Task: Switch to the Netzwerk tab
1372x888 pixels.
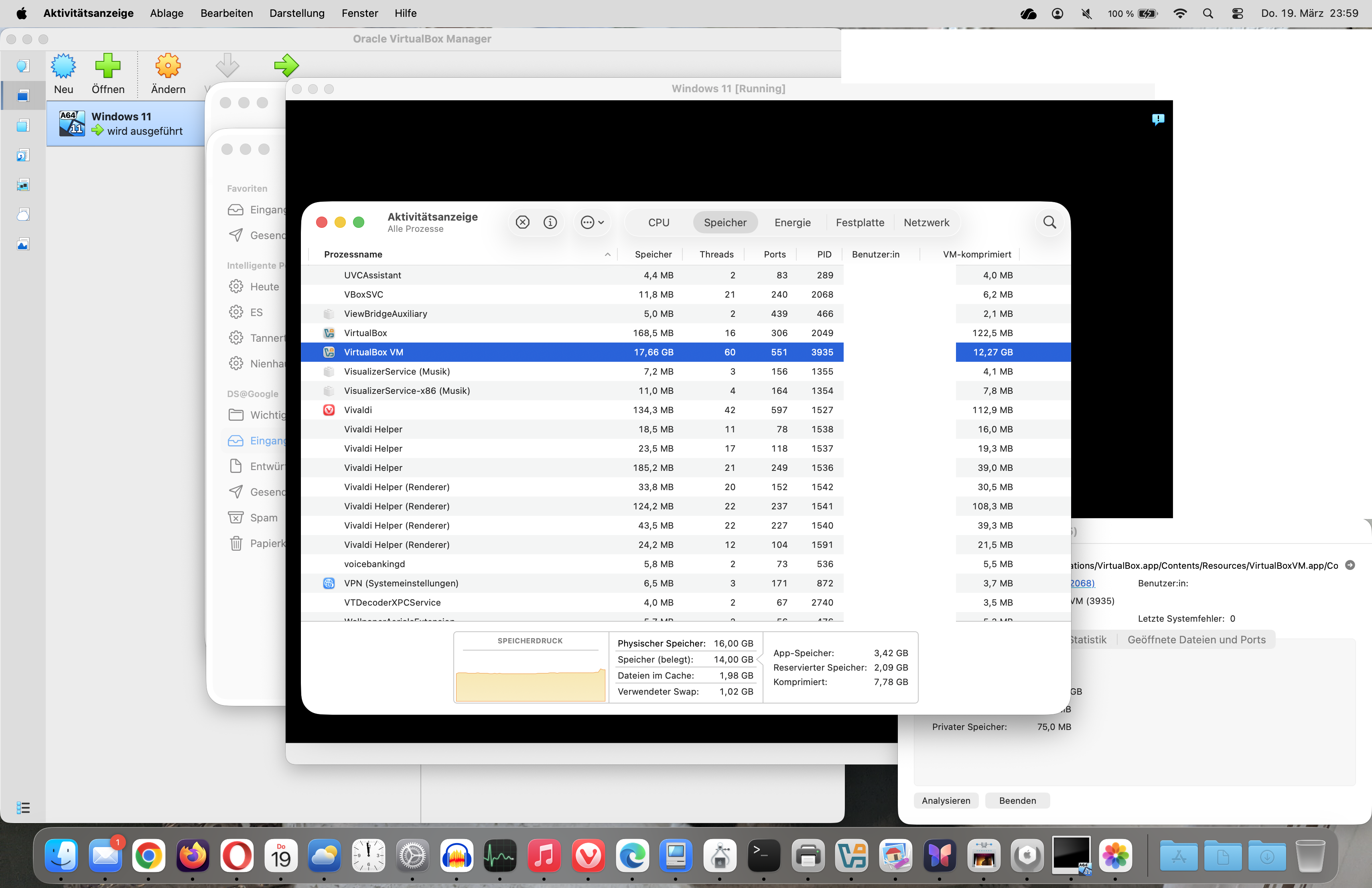Action: click(926, 223)
